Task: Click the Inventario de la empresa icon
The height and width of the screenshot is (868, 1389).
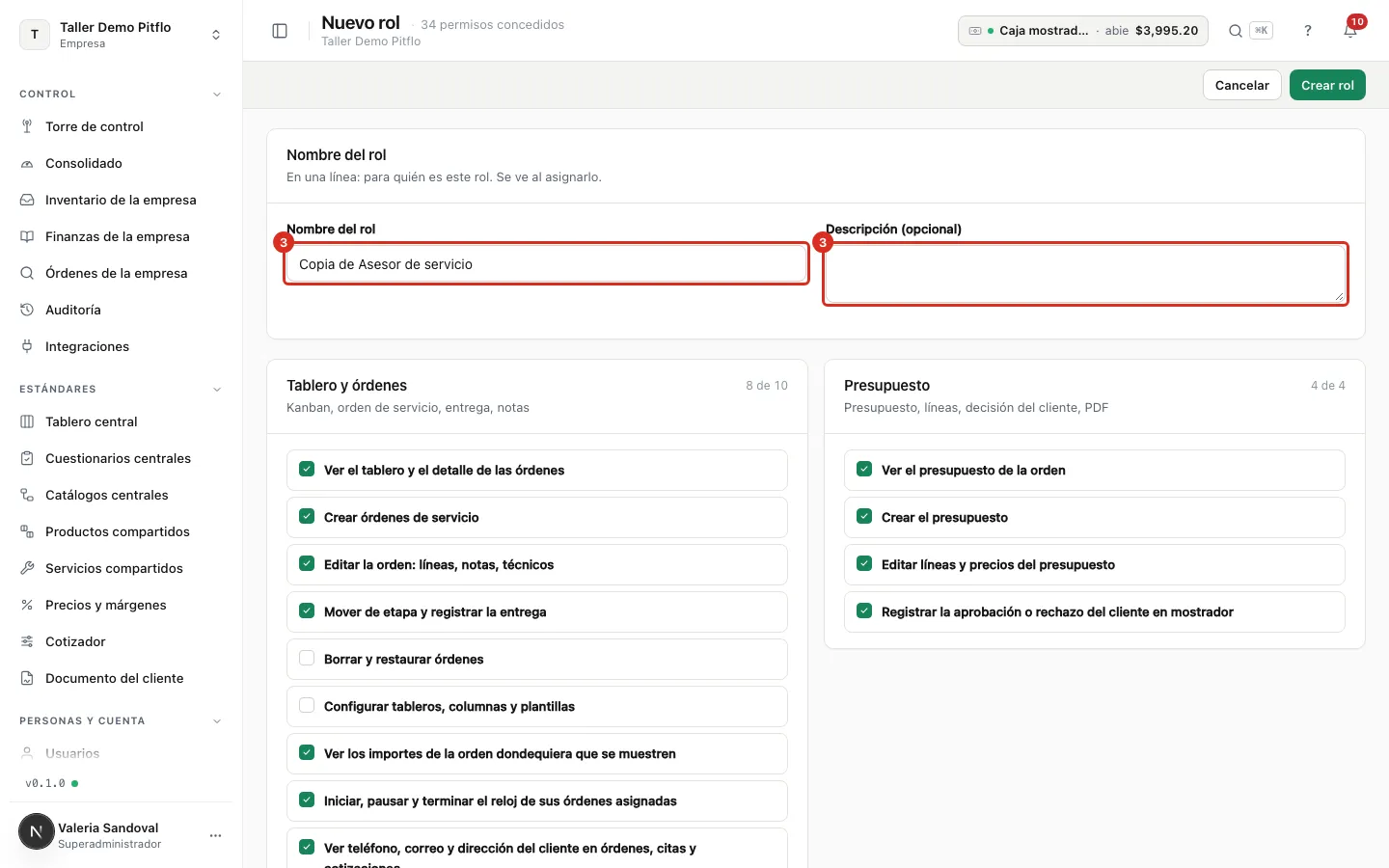Action: click(x=27, y=200)
